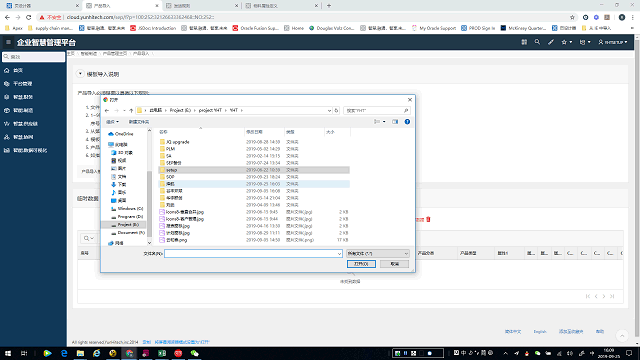Collapse the template import instructions section

pos(80,74)
